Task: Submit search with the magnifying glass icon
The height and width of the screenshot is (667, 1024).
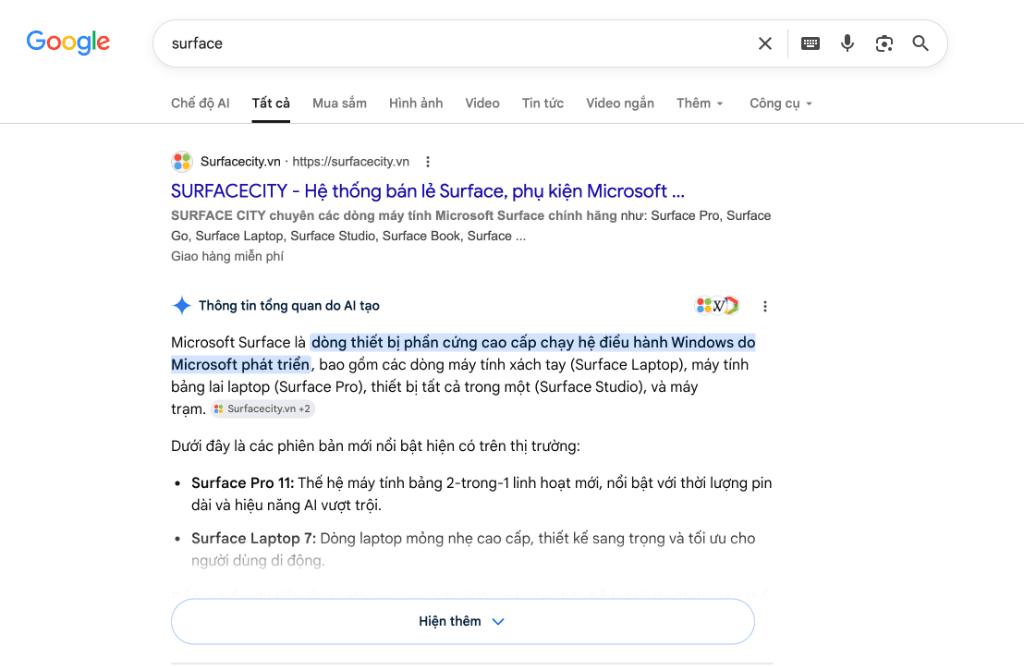Action: (x=921, y=43)
